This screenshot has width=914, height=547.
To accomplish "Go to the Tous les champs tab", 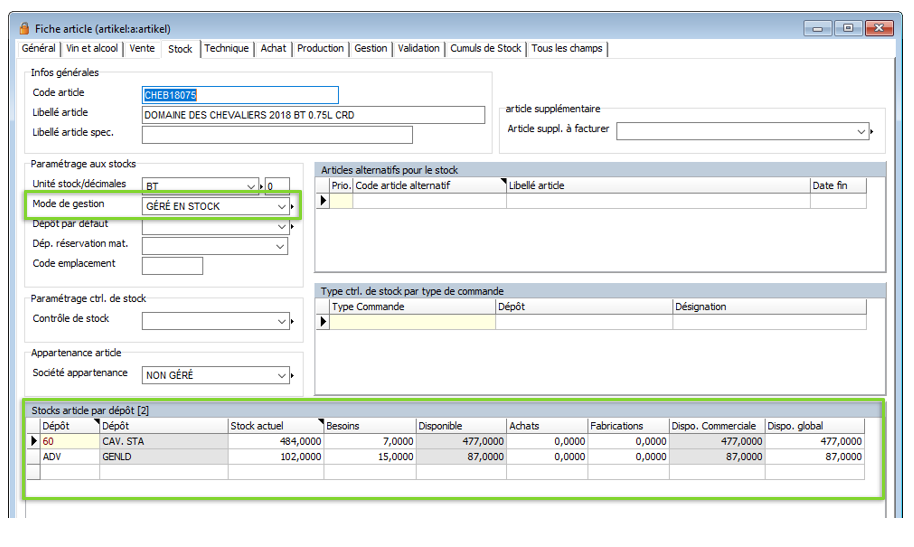I will [567, 48].
